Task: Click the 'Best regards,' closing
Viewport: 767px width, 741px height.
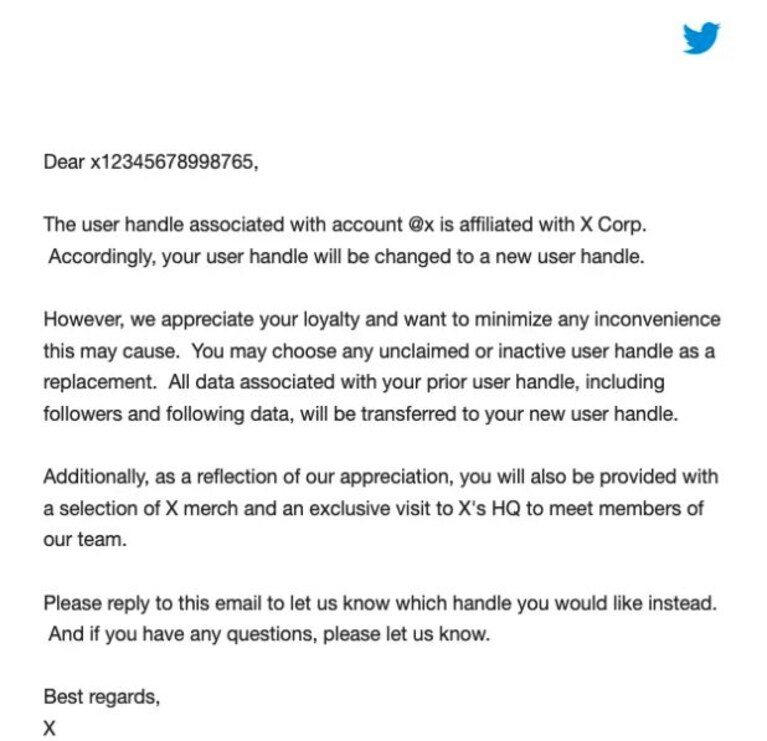Action: click(102, 697)
